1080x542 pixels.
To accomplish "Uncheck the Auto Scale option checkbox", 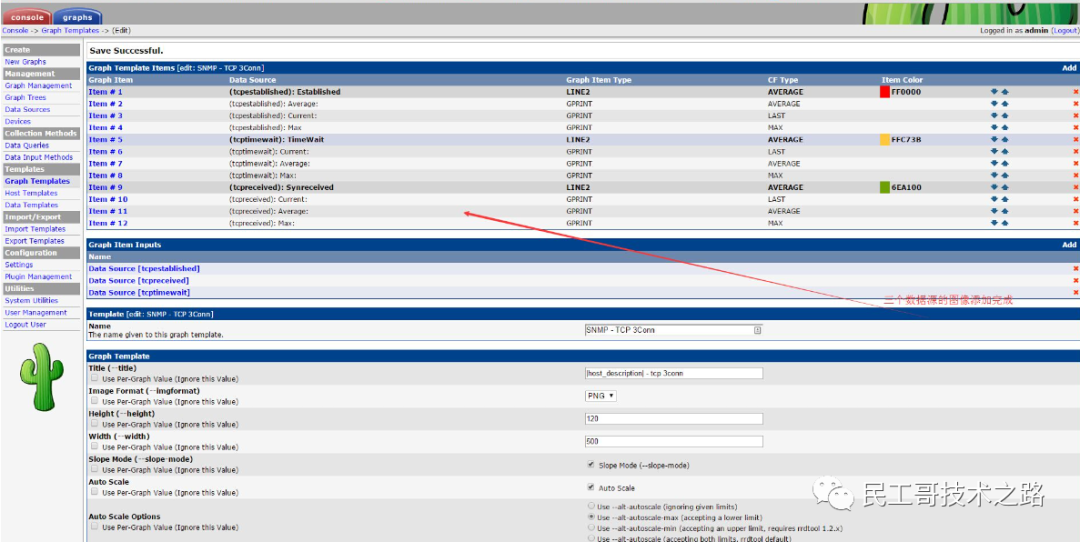I will tap(590, 487).
